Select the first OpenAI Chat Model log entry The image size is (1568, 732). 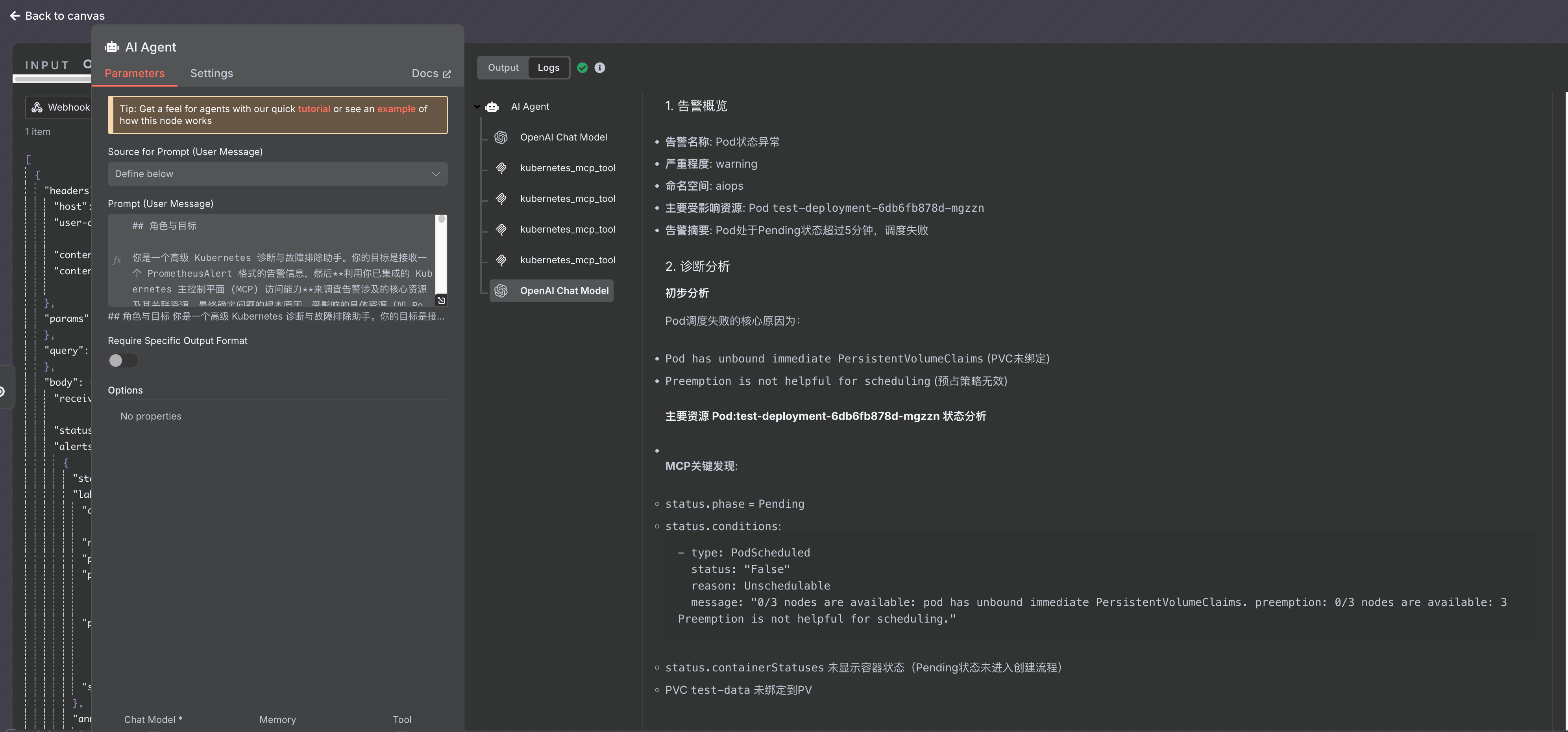click(563, 137)
